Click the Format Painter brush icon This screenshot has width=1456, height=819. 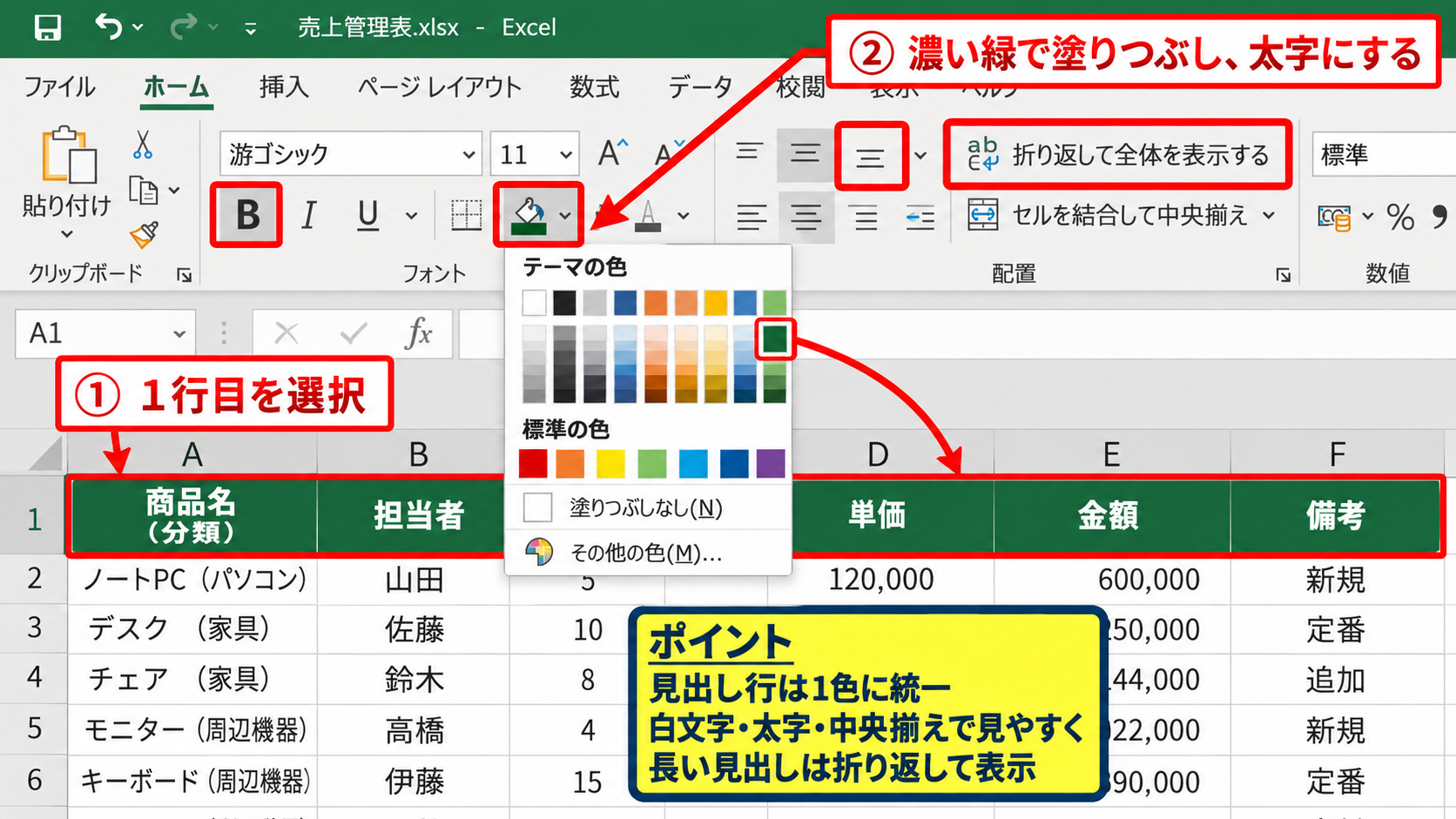144,234
